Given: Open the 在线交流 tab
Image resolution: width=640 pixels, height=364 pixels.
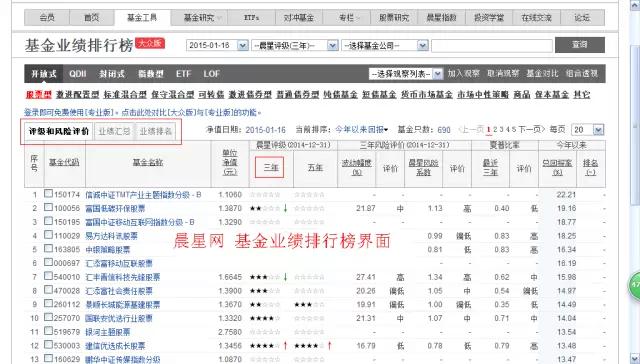Looking at the screenshot, I should click(x=536, y=18).
